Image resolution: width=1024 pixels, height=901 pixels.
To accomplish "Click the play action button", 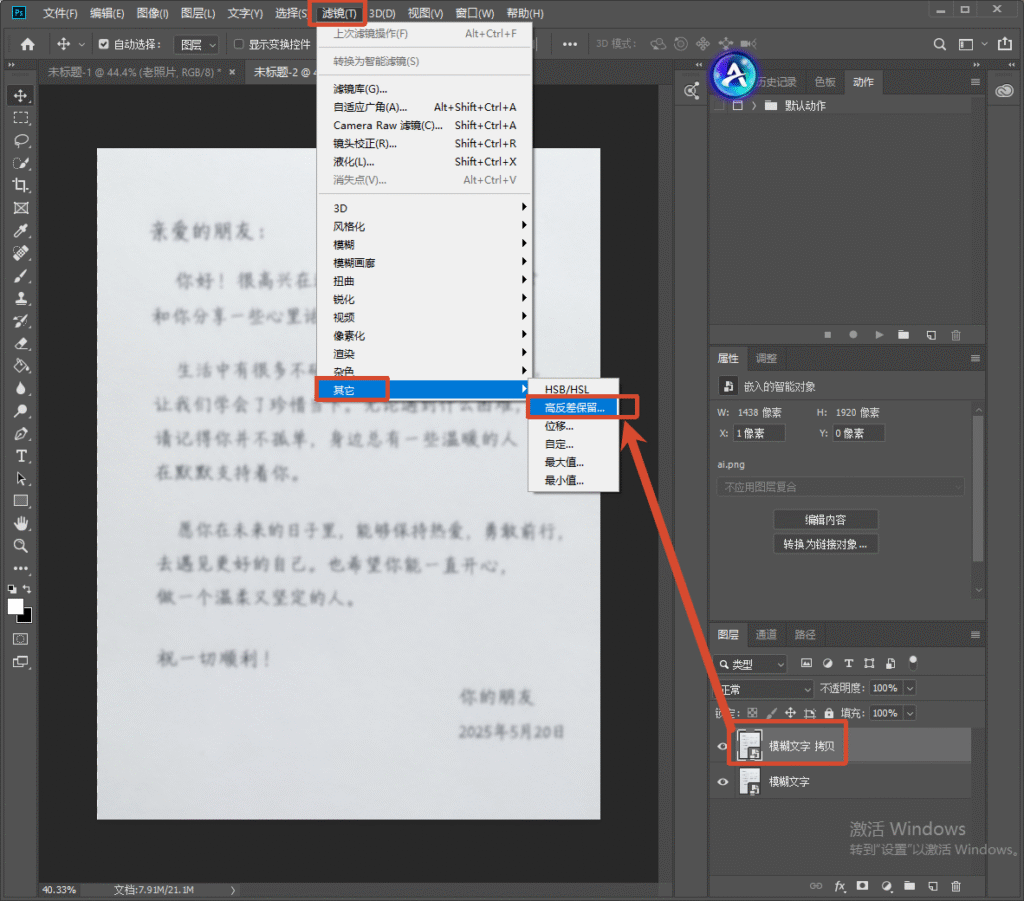I will pos(879,335).
